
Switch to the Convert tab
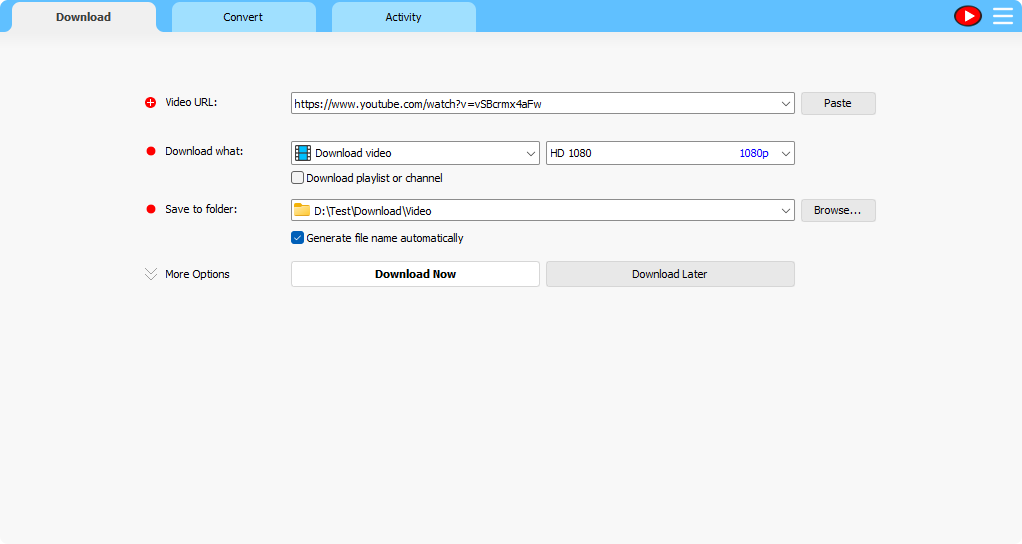[243, 17]
